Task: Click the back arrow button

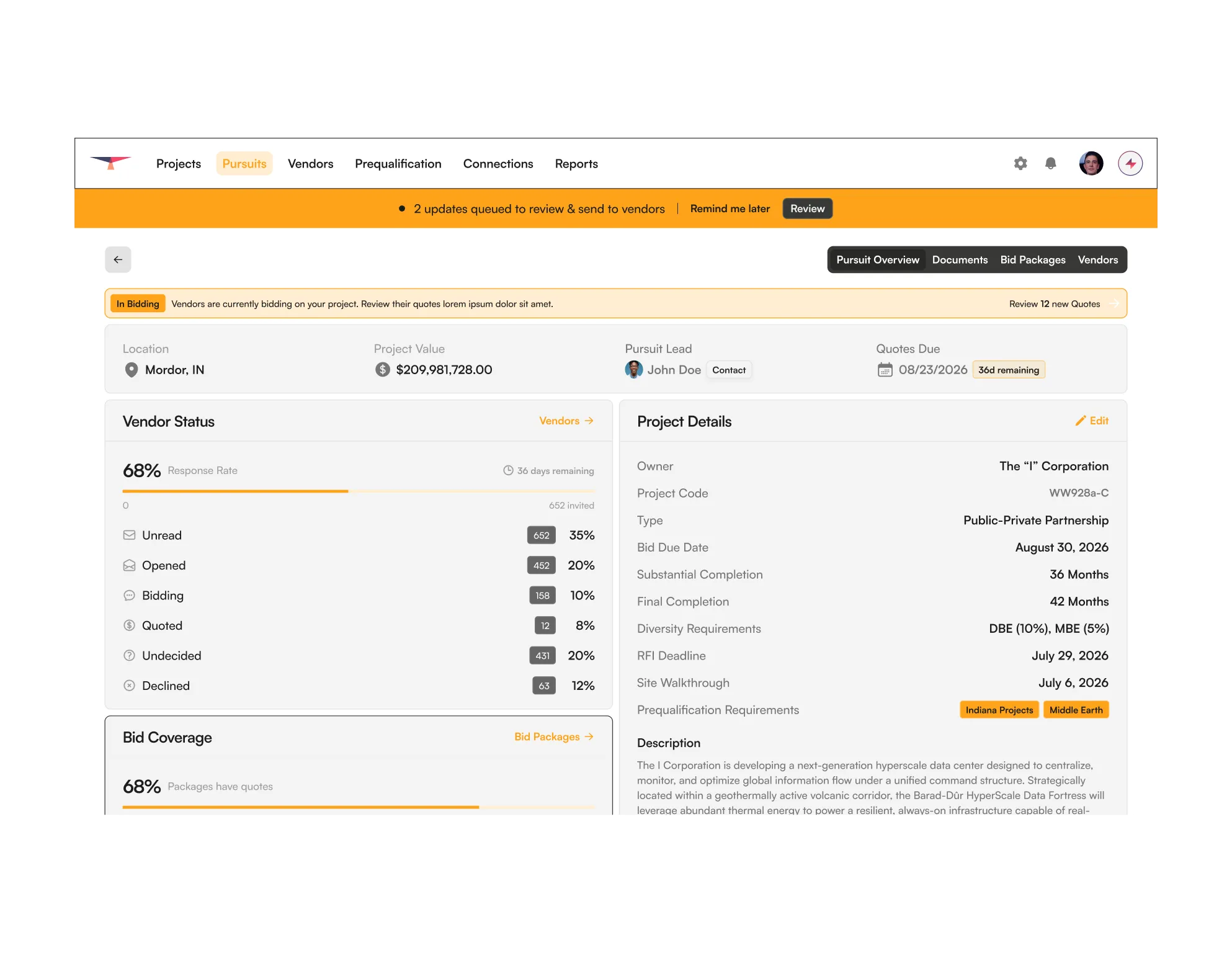Action: [x=118, y=259]
